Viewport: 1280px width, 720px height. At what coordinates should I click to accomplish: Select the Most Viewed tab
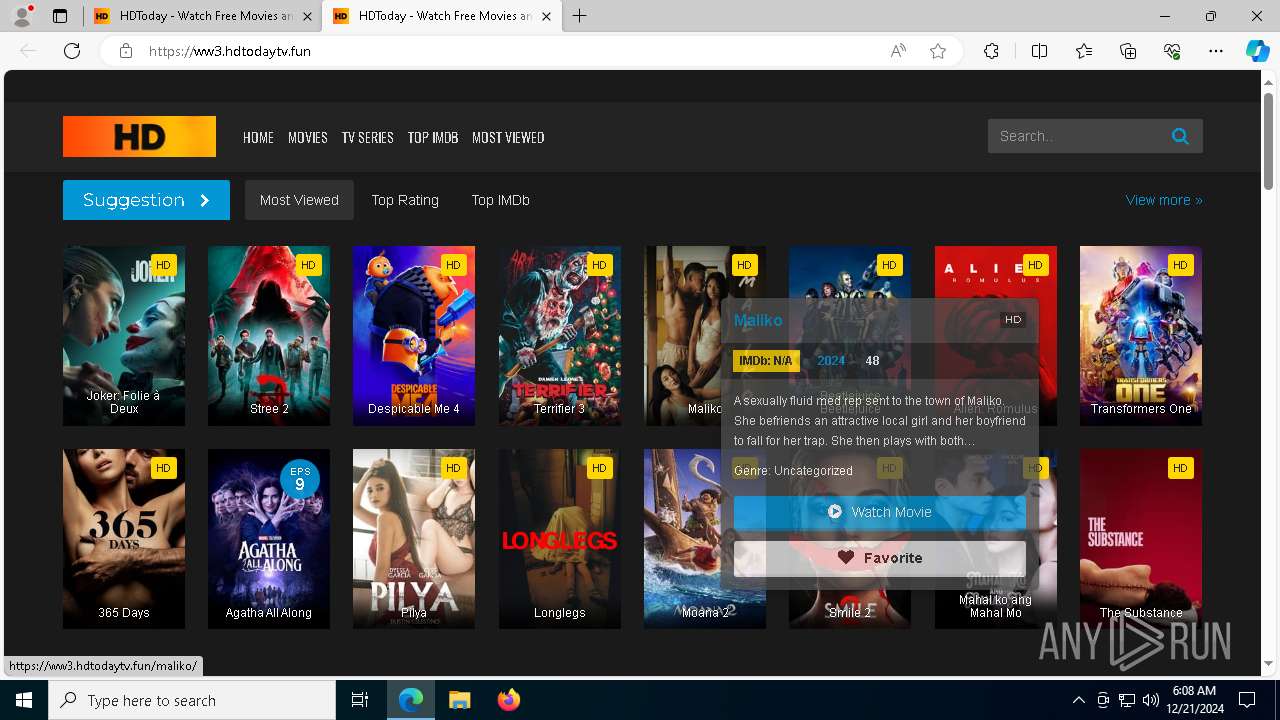point(299,200)
